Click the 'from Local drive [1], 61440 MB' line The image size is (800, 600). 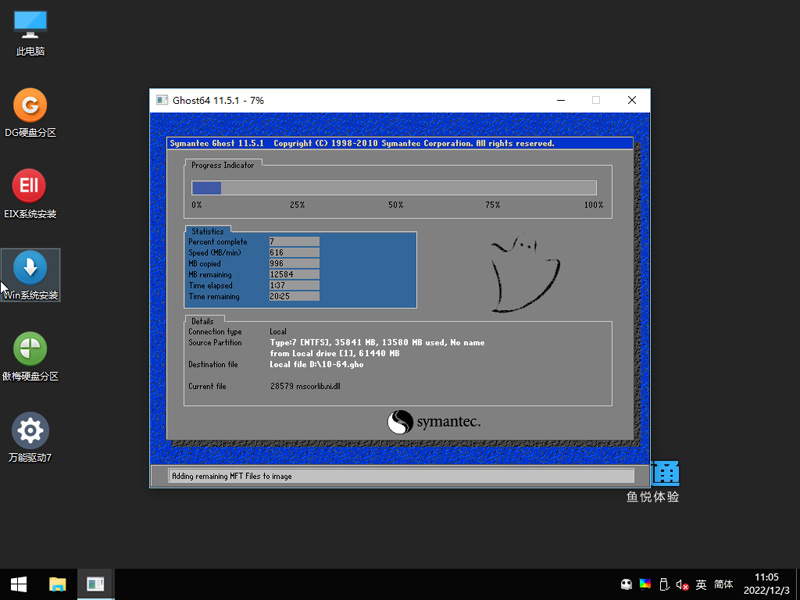(335, 354)
